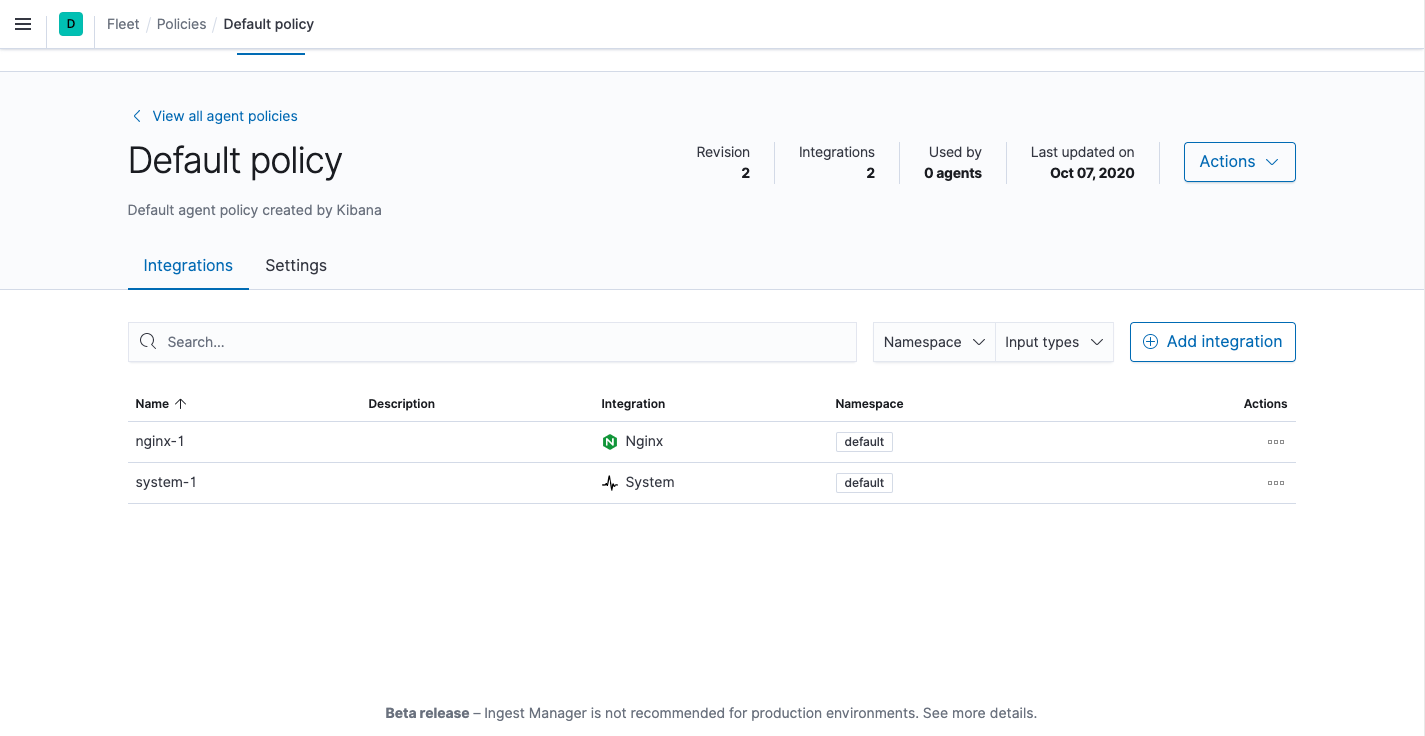This screenshot has width=1425, height=736.
Task: Select the Policies breadcrumb link
Action: pyautogui.click(x=181, y=24)
